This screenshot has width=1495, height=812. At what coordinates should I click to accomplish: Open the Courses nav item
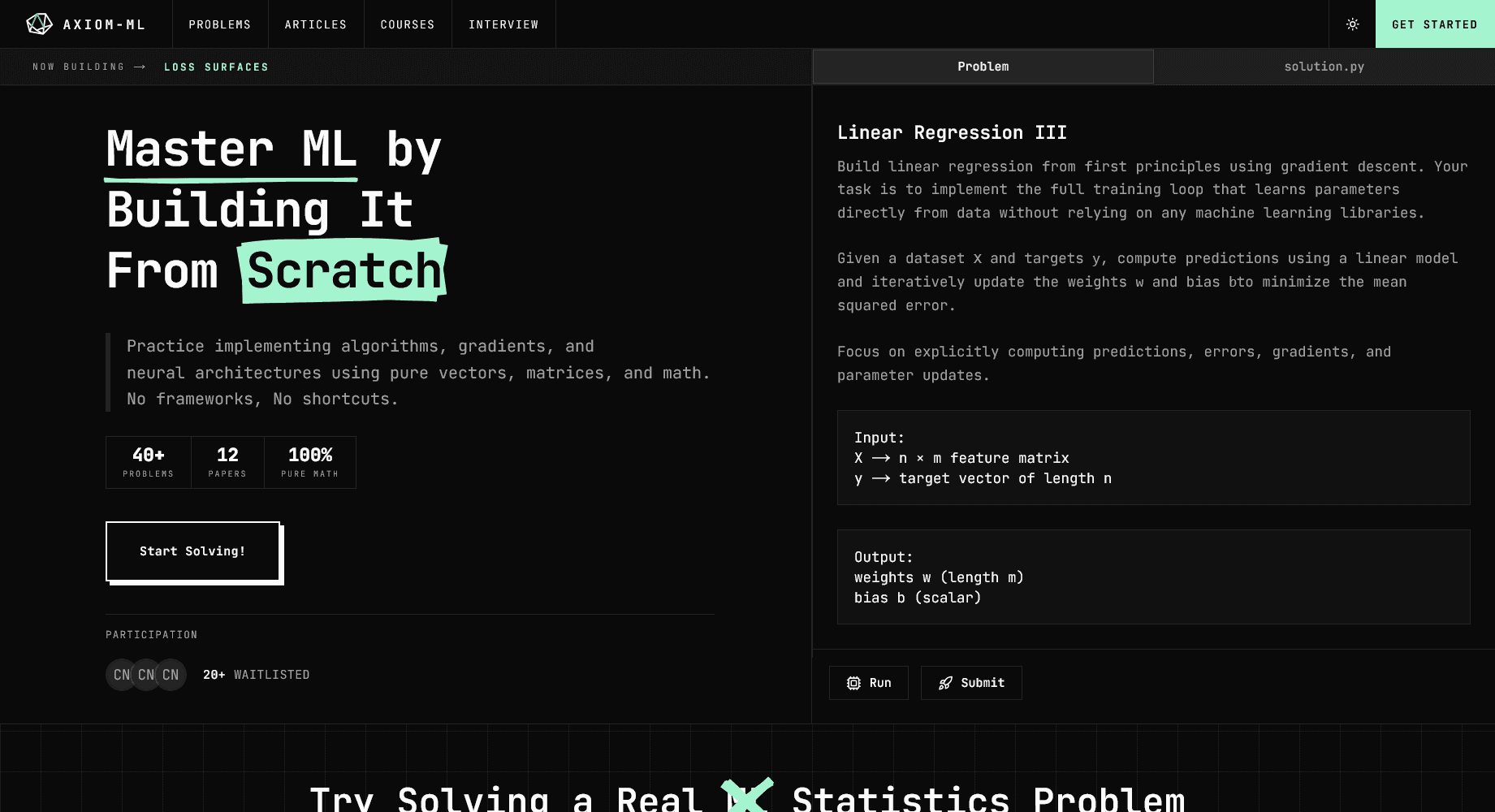(408, 24)
